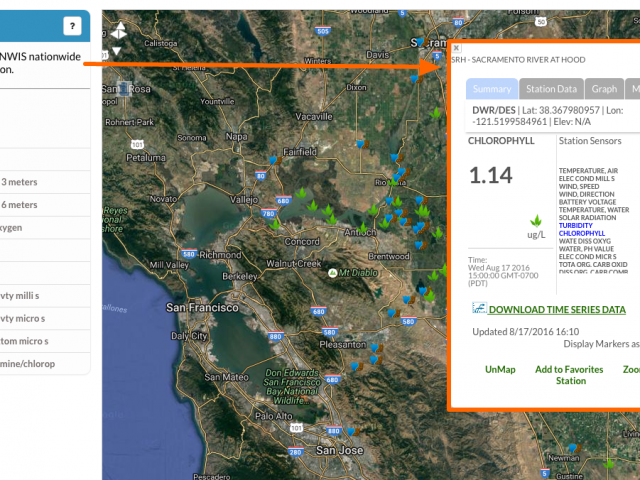Screen dimensions: 640x480
Task: Click the station marker near Santa Rosa
Action: pyautogui.click(x=124, y=88)
